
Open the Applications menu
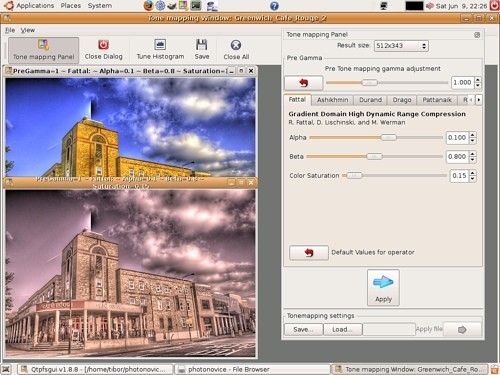point(35,6)
